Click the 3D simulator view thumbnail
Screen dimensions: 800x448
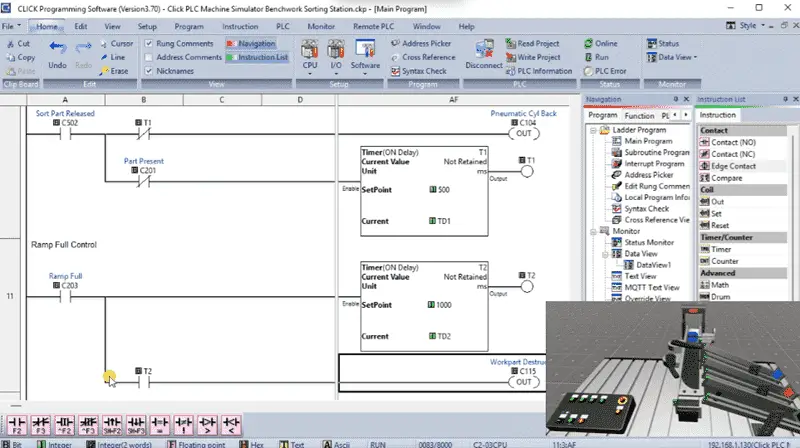pos(673,368)
